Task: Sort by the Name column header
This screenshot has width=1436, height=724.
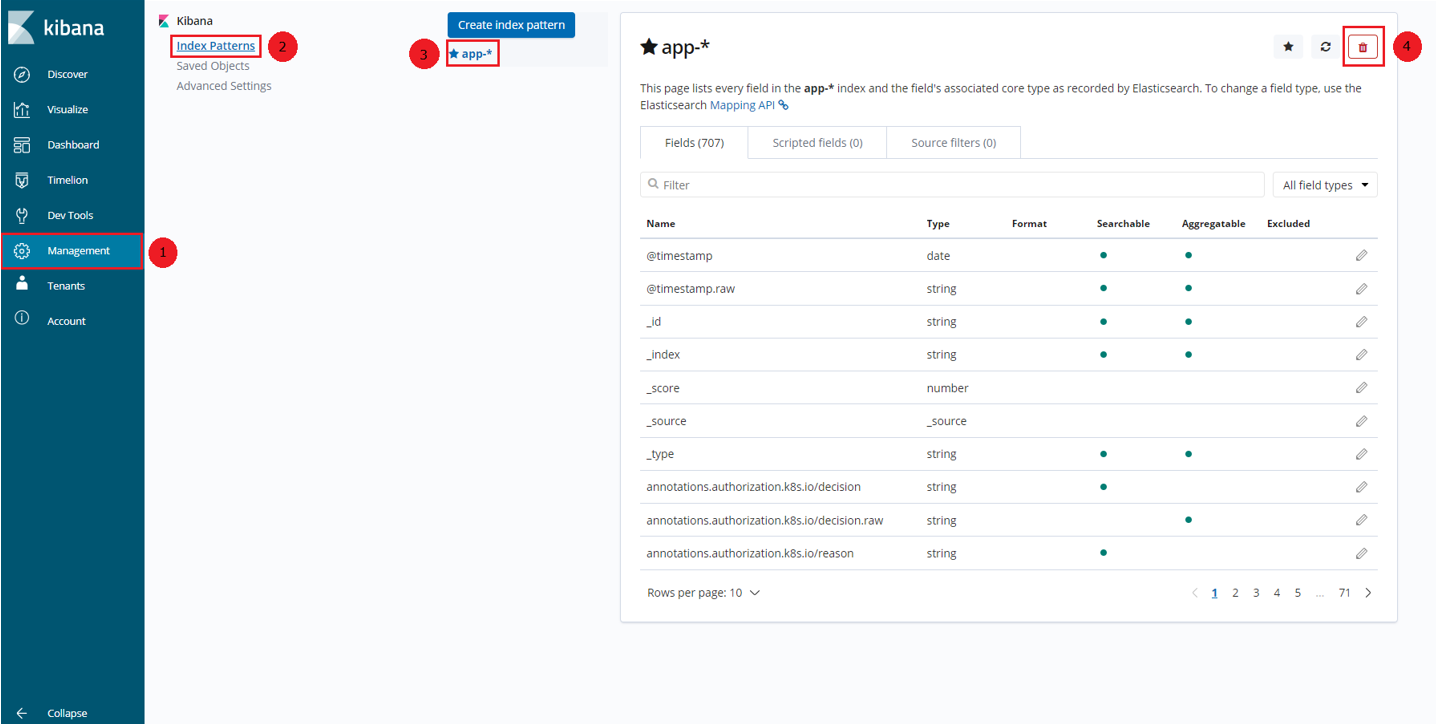Action: pyautogui.click(x=661, y=224)
